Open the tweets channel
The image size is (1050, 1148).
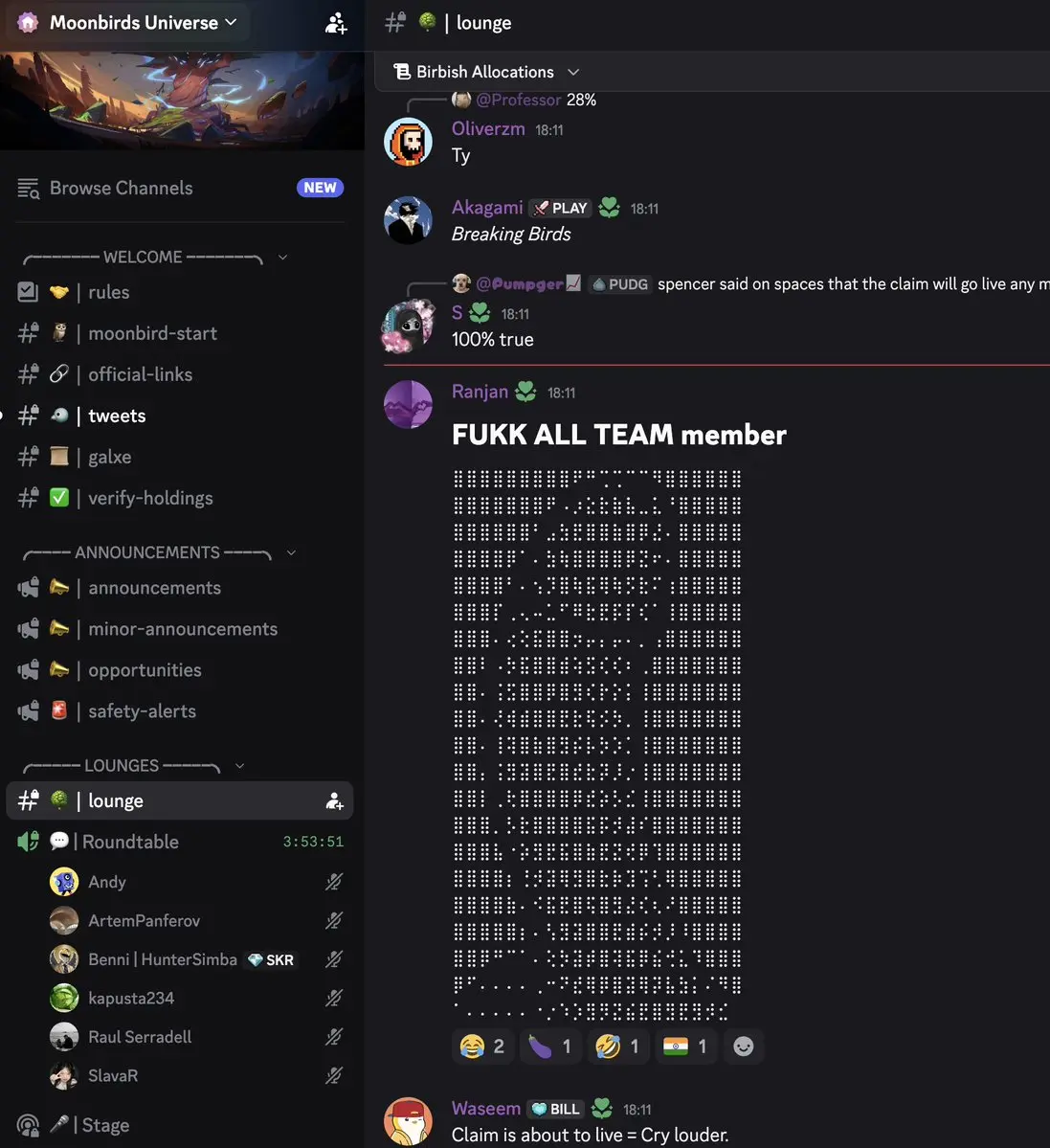coord(180,416)
